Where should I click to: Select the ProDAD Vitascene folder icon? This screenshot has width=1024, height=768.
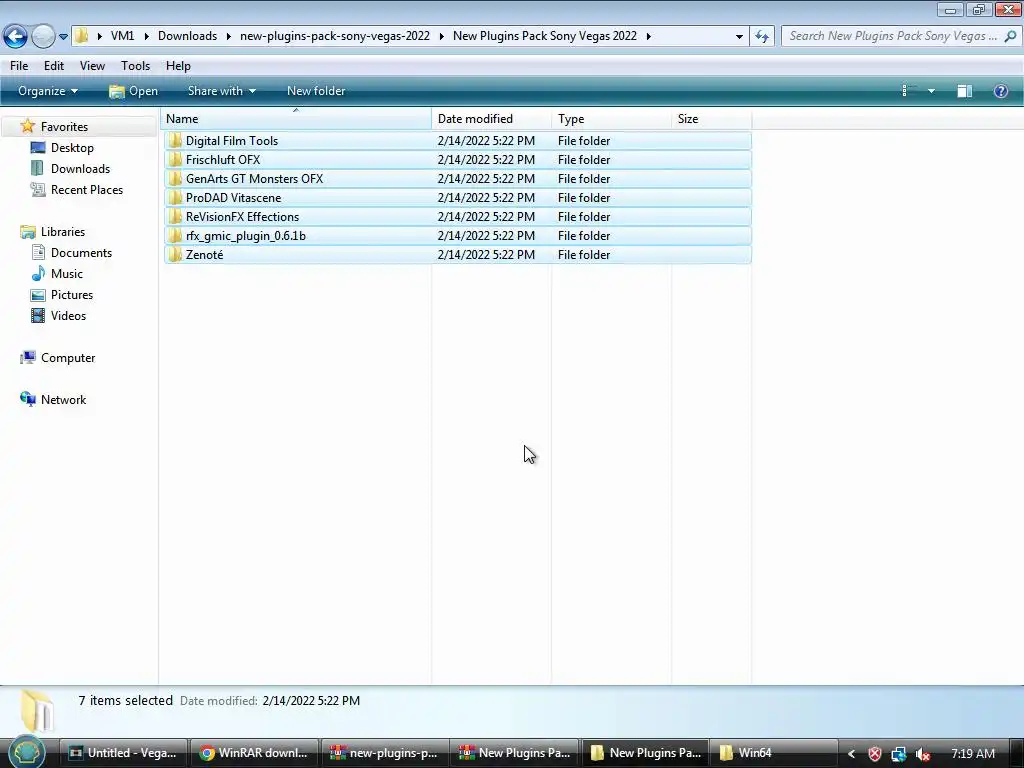click(x=174, y=197)
